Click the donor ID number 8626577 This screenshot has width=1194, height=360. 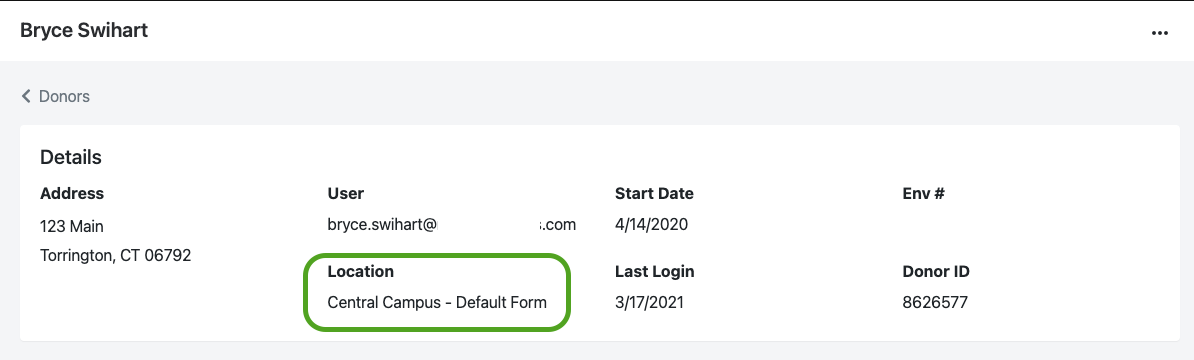point(935,302)
